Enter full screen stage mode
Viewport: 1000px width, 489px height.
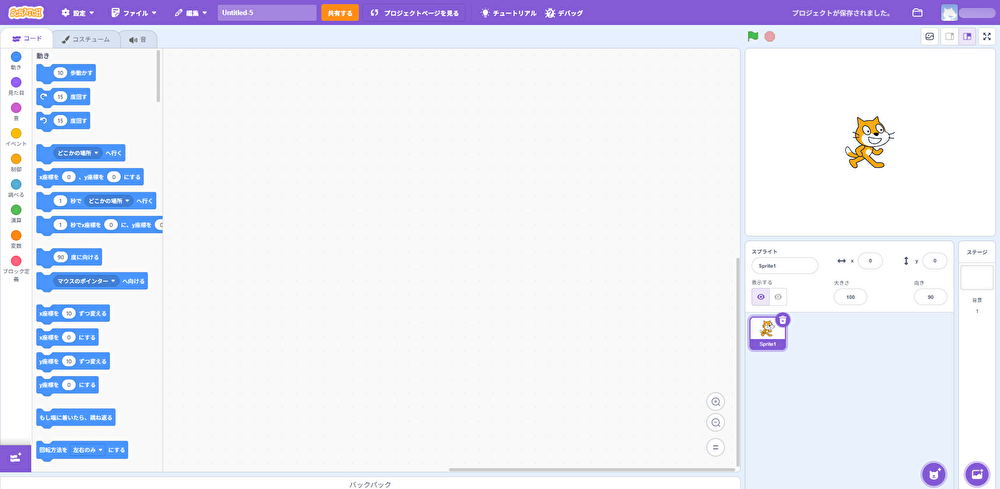tap(987, 37)
